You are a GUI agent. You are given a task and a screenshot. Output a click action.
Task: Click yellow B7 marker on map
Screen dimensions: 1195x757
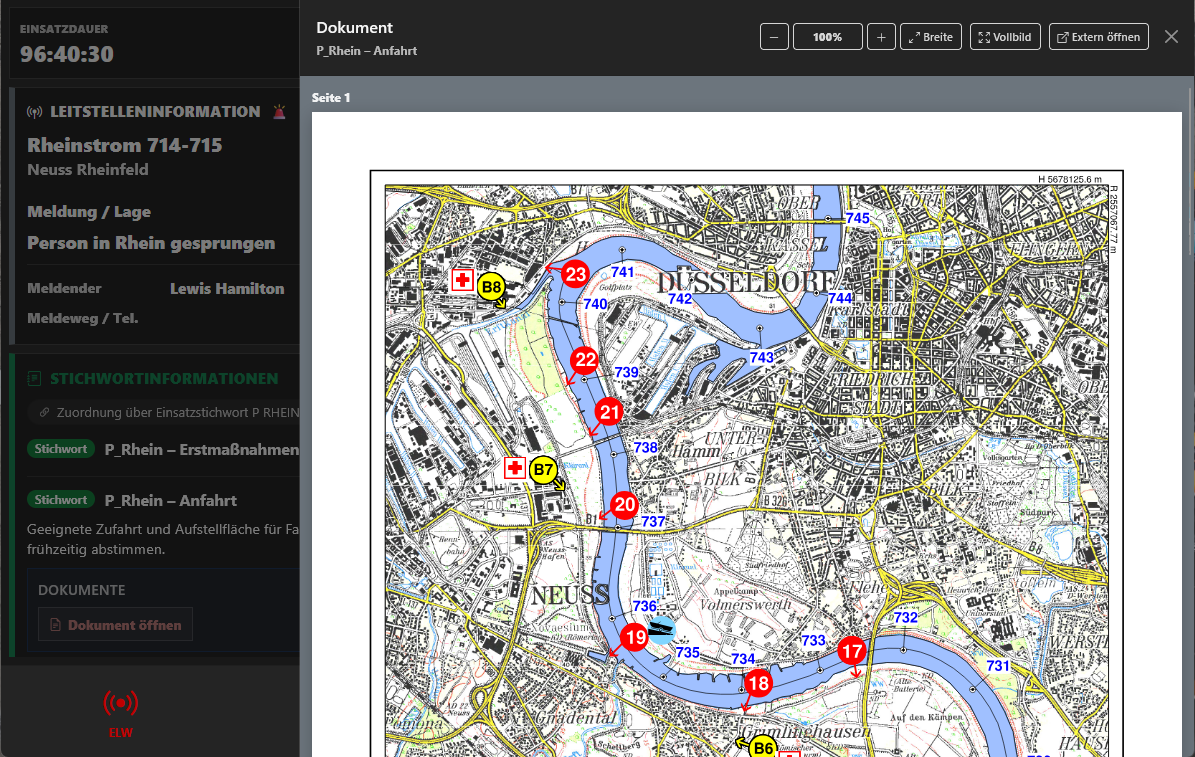pos(542,469)
